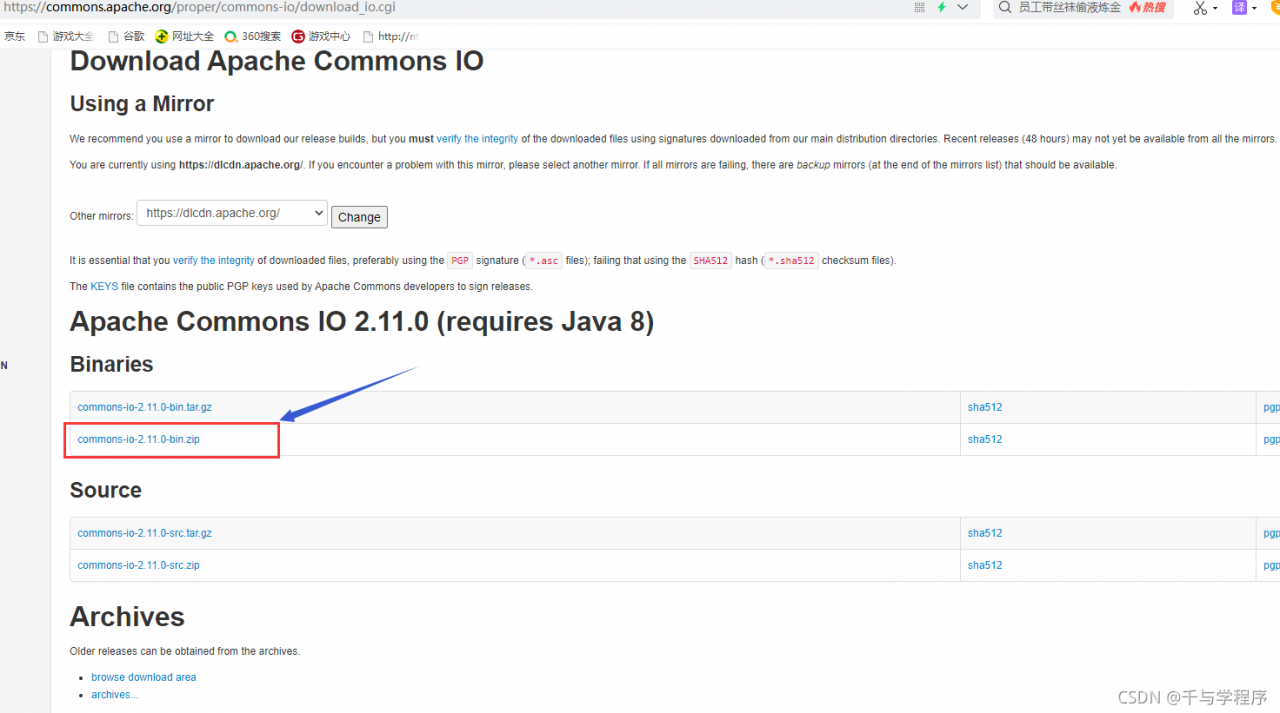Open sha512 link for src.tar.gz row
This screenshot has width=1280, height=713.
985,533
